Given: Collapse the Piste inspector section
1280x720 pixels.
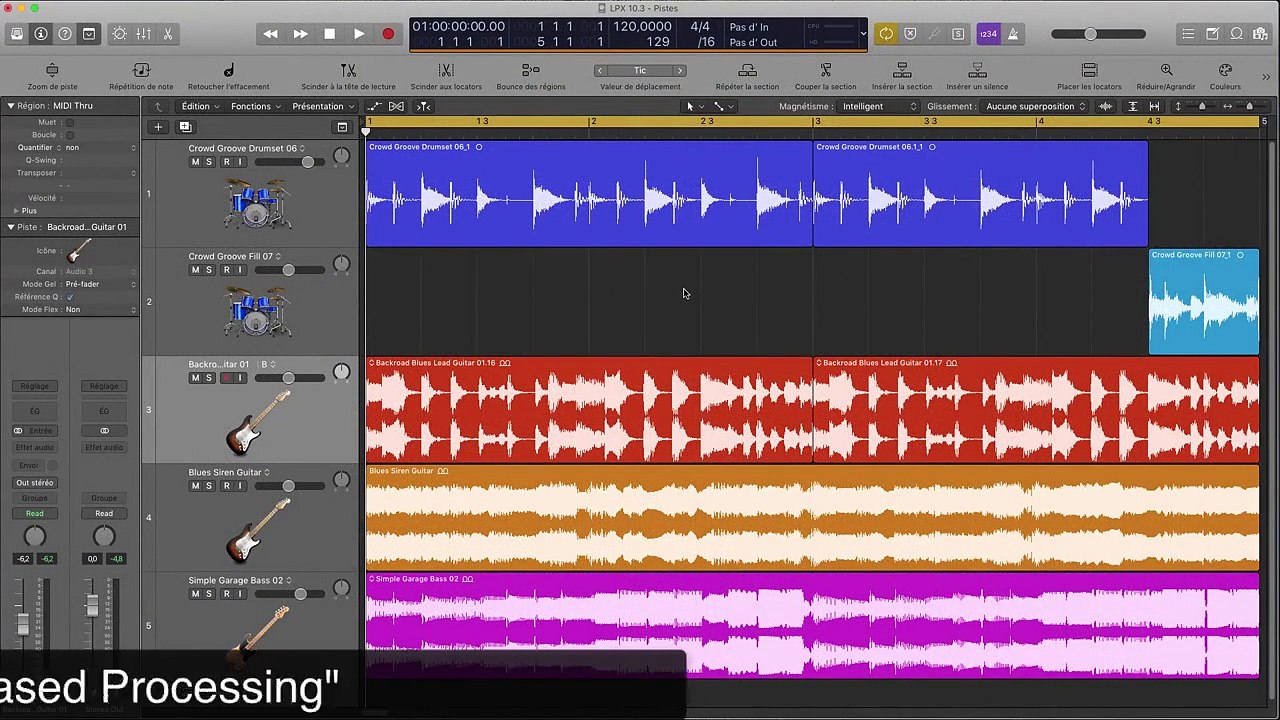Looking at the screenshot, I should point(10,227).
